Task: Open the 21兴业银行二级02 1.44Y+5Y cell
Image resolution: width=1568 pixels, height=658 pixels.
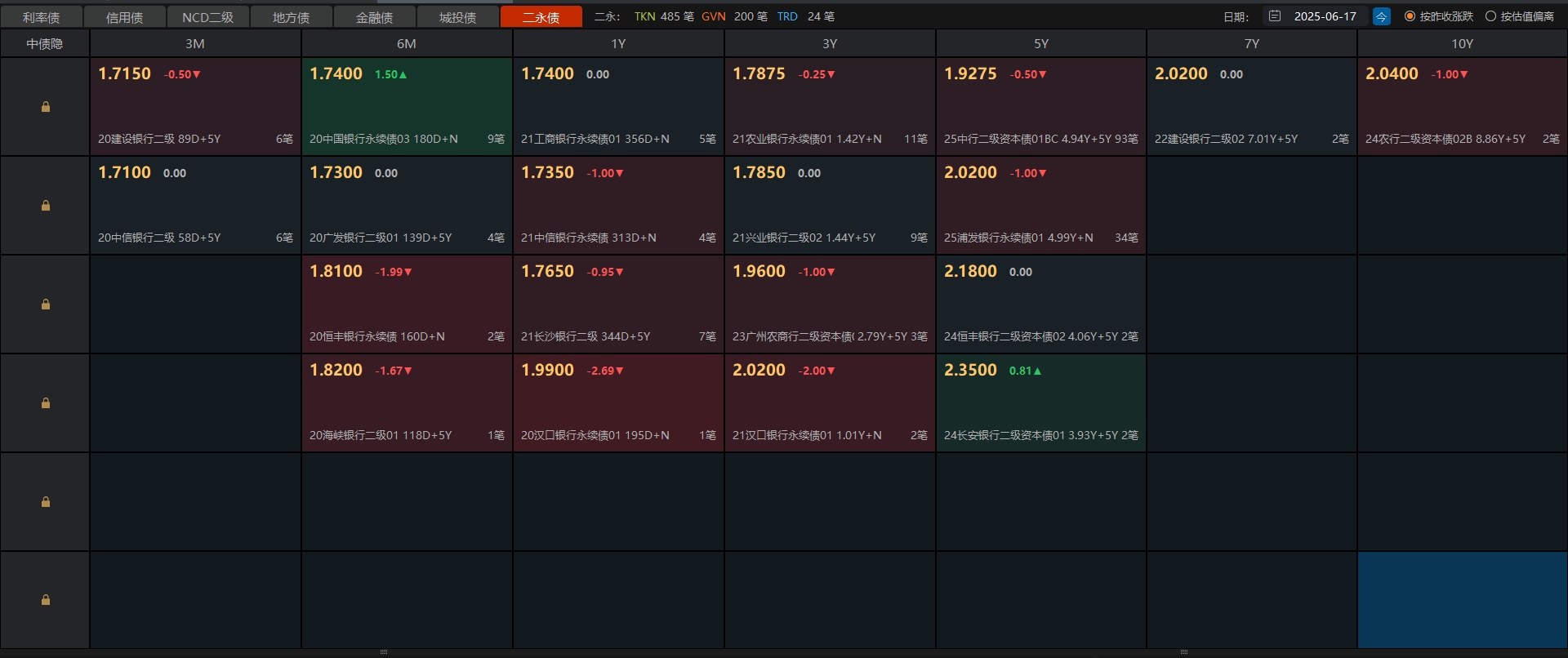Action: point(830,206)
